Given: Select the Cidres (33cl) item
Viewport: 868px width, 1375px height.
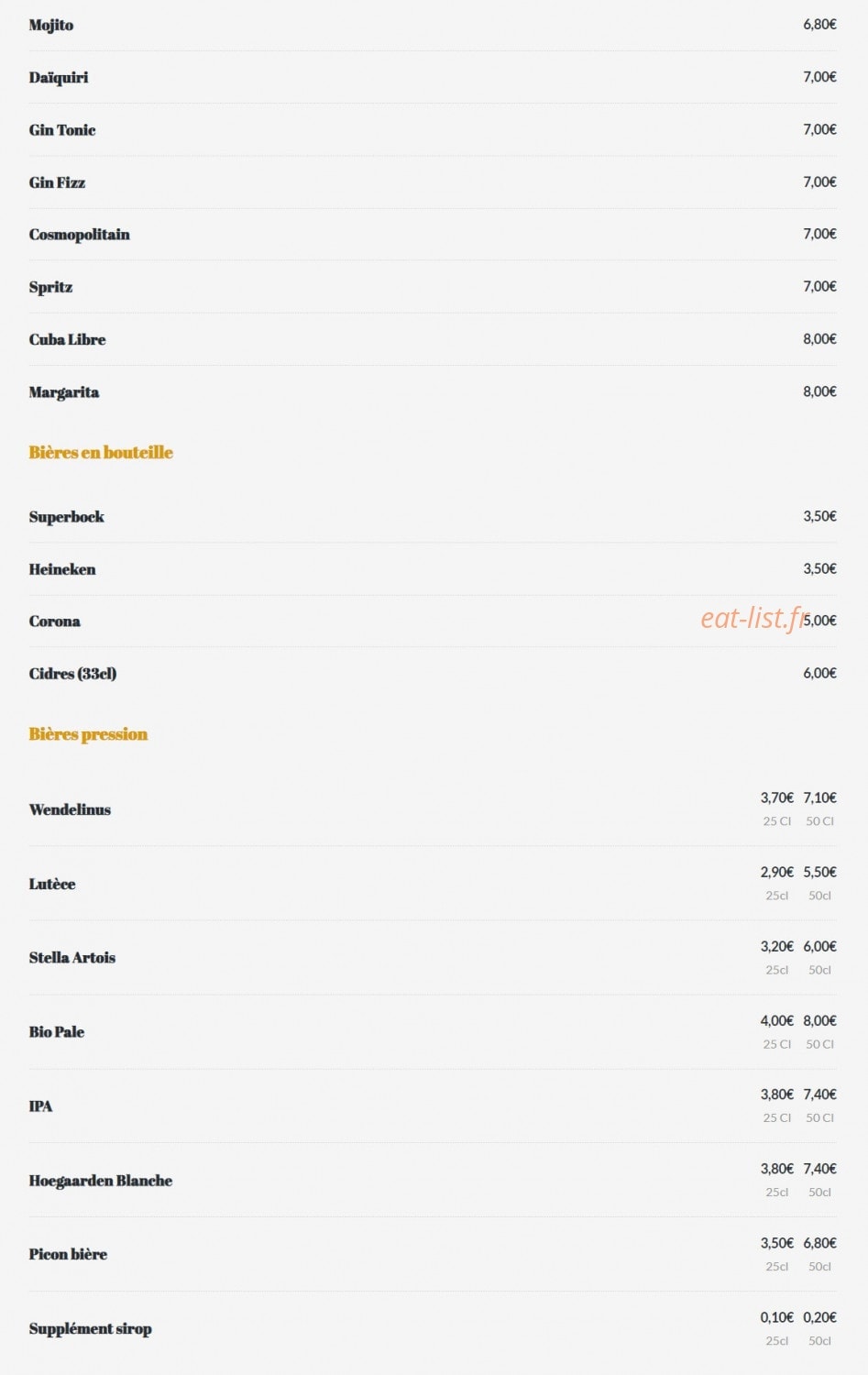Looking at the screenshot, I should (72, 673).
